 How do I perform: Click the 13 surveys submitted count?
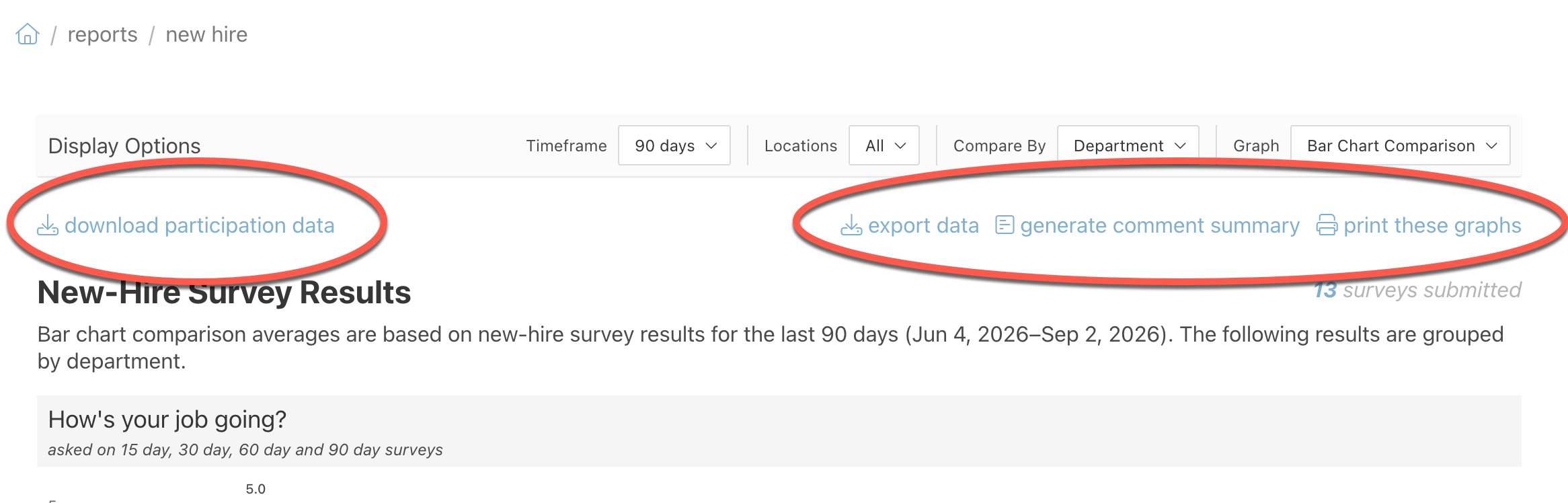[x=1417, y=290]
